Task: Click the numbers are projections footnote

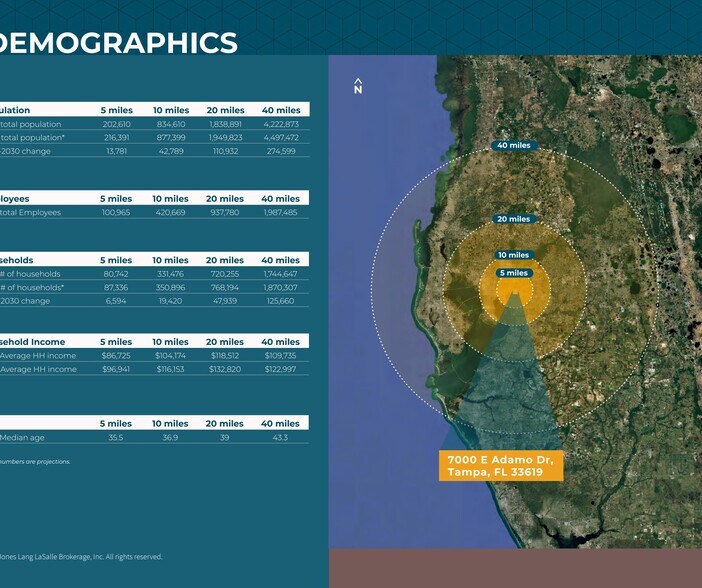Action: point(35,462)
